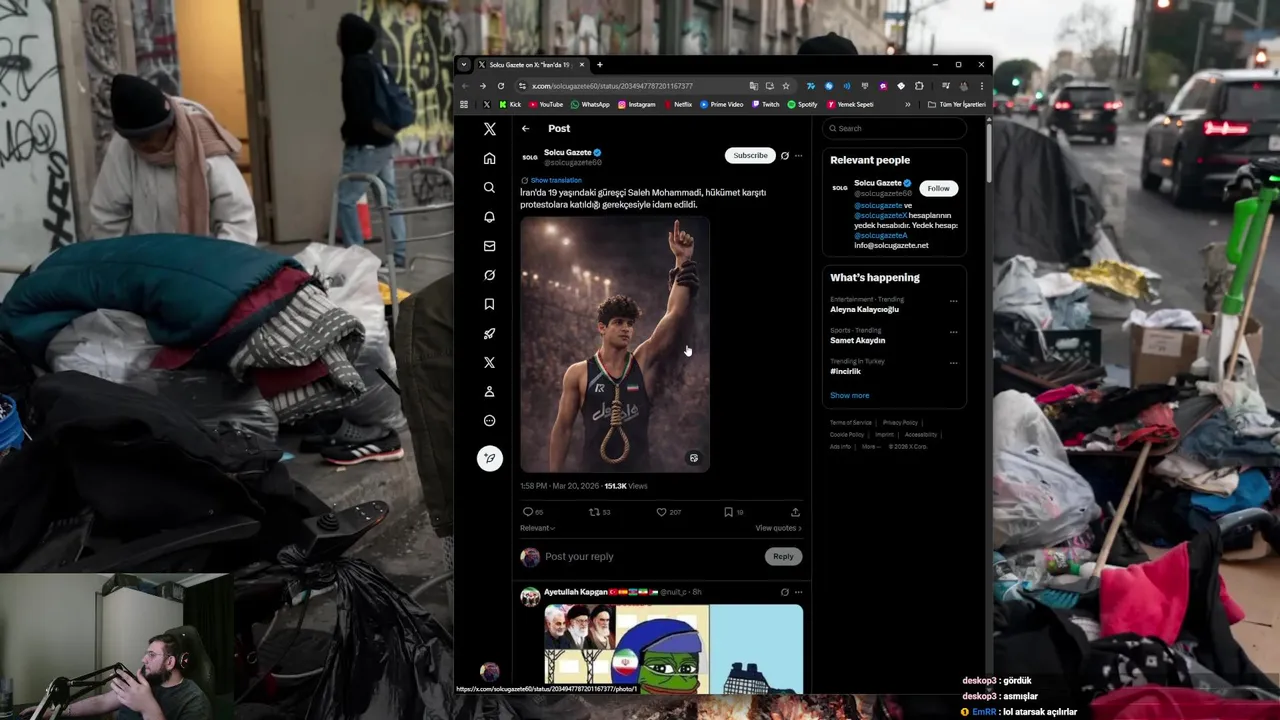Open Instagram bookmark in bookmarks bar
Screen dimensions: 1280x720
(636, 104)
